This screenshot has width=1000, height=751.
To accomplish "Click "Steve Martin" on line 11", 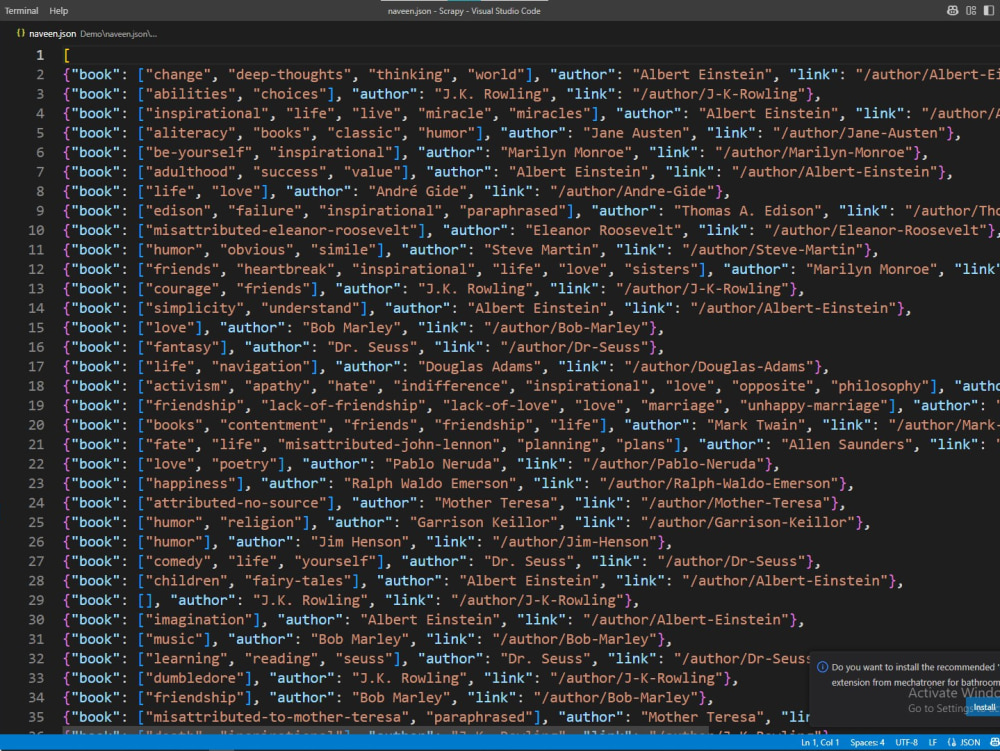I will tap(541, 250).
